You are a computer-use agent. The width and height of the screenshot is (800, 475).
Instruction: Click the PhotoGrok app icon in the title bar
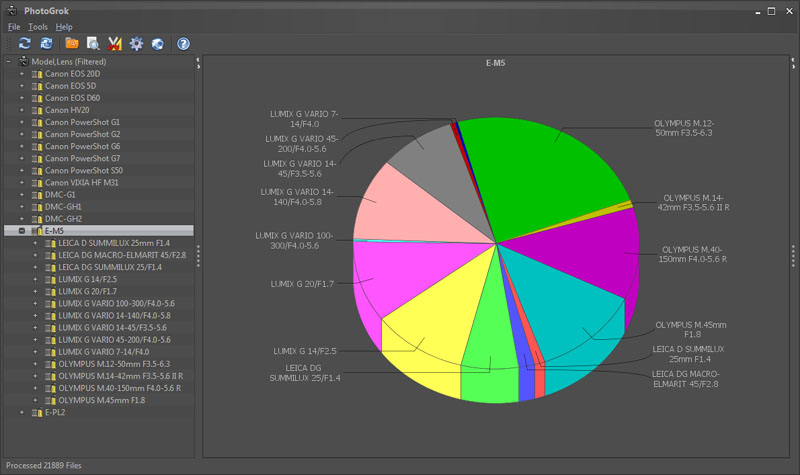pyautogui.click(x=12, y=10)
